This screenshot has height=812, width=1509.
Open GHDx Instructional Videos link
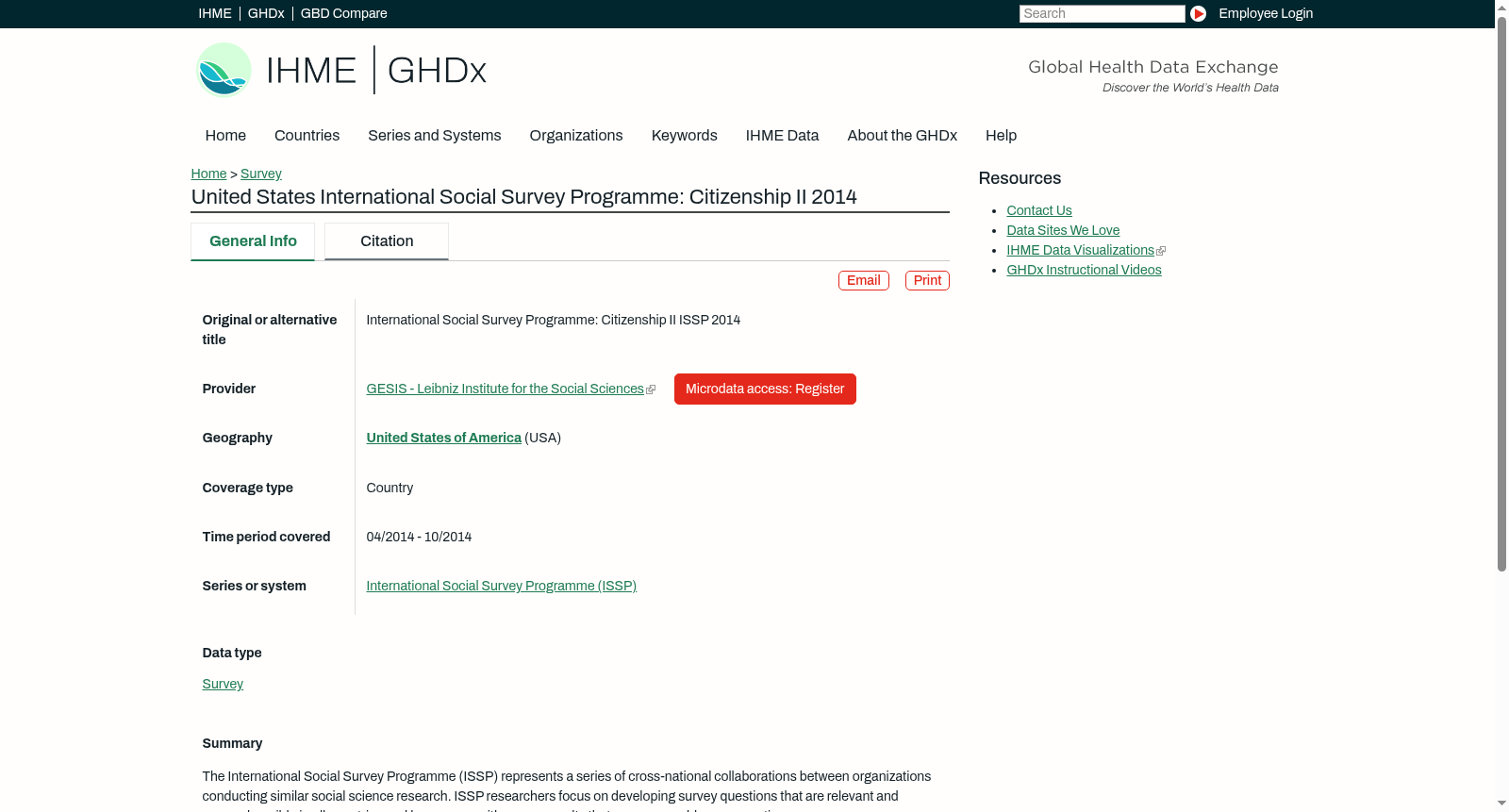point(1084,270)
